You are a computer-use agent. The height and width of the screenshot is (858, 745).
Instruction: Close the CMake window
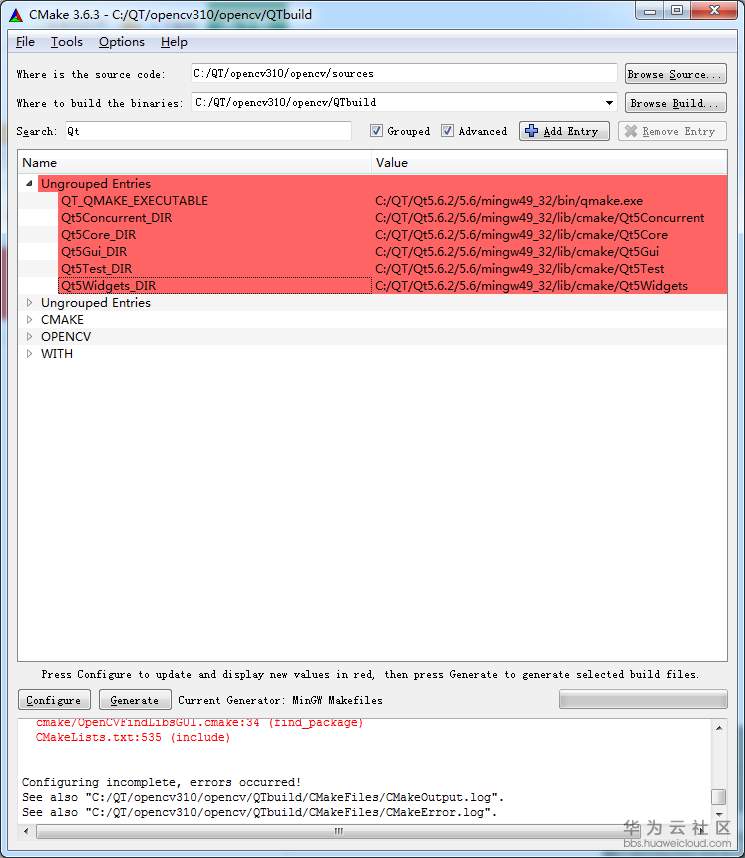(x=714, y=11)
